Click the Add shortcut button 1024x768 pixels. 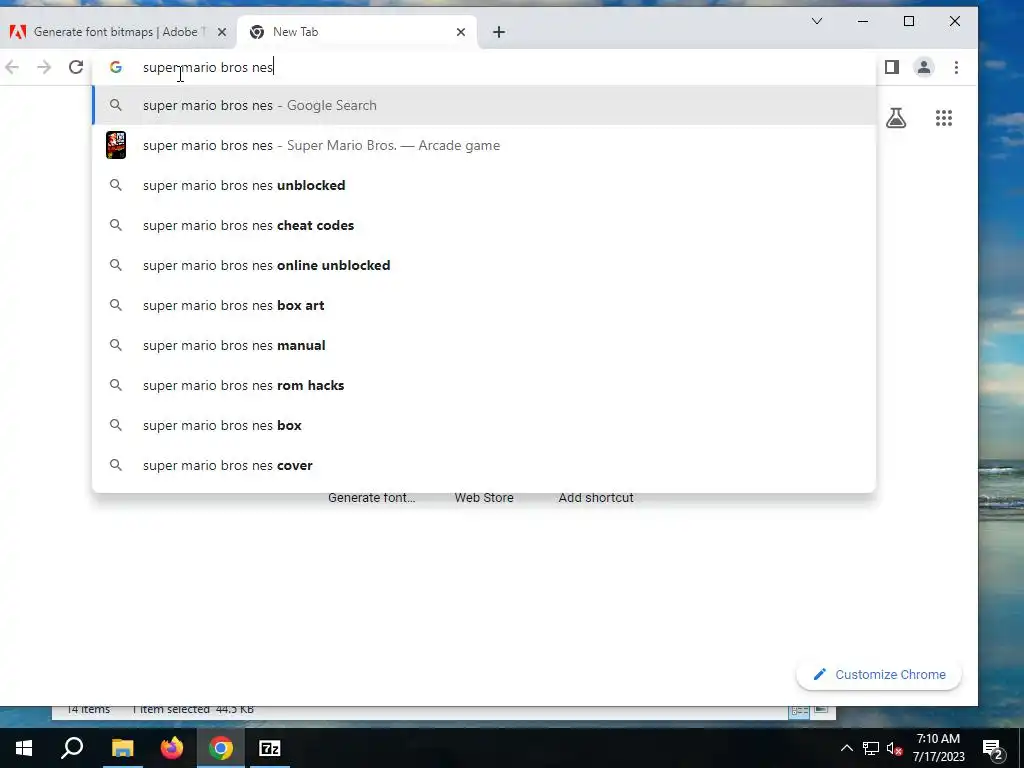[x=596, y=498]
